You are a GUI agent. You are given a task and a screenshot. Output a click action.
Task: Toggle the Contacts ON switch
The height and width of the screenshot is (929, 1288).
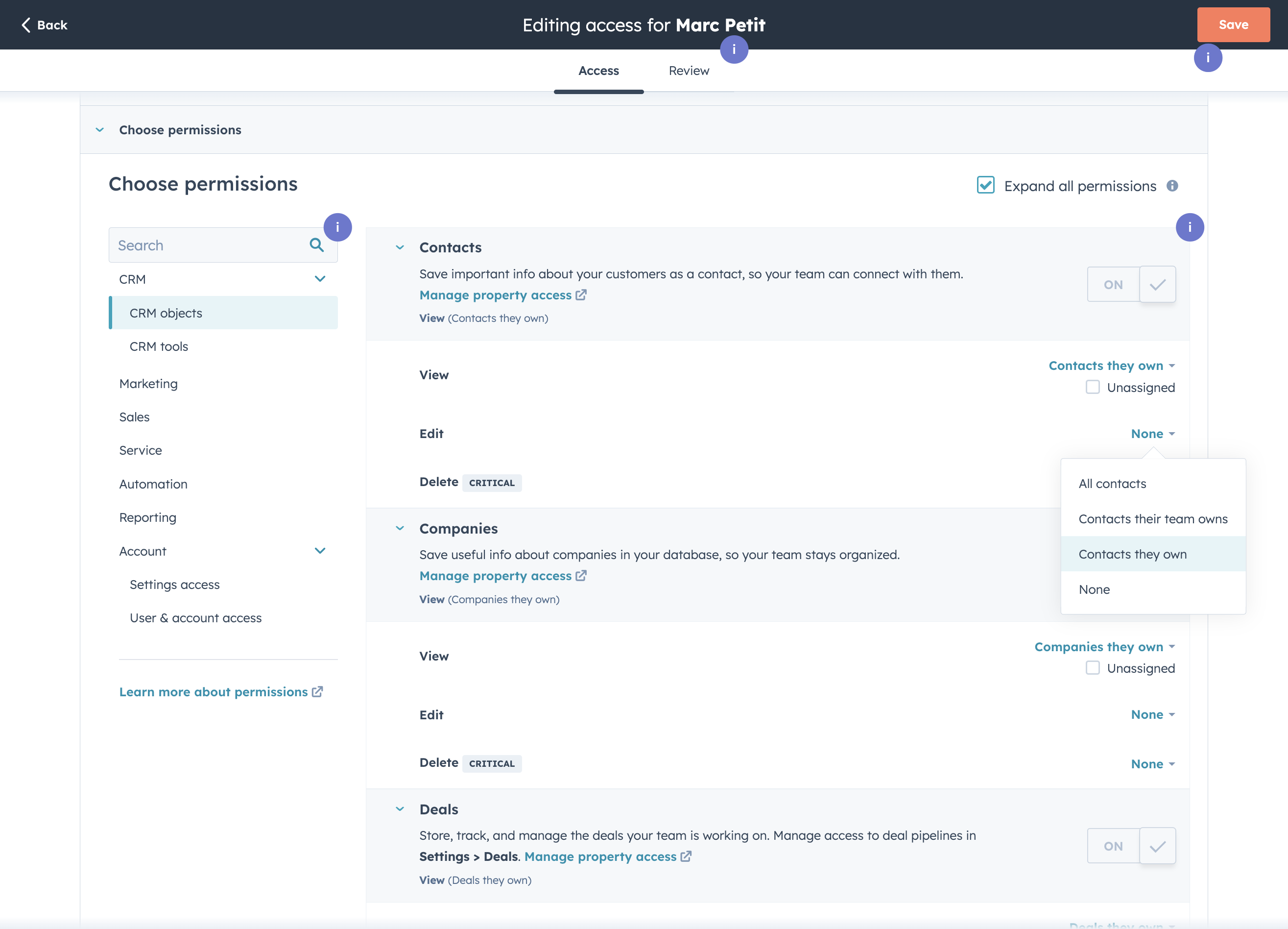[x=1131, y=284]
